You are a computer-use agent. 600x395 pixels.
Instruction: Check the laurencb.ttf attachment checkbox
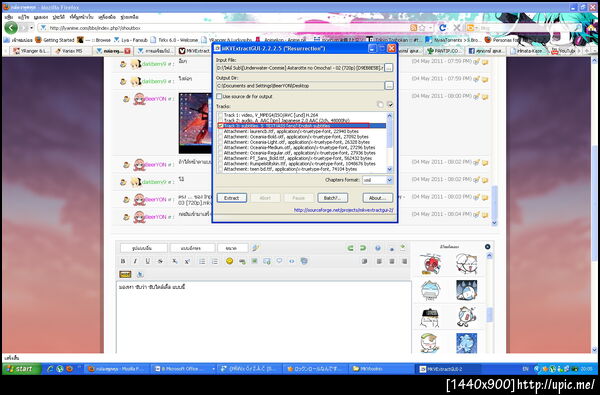tap(220, 131)
